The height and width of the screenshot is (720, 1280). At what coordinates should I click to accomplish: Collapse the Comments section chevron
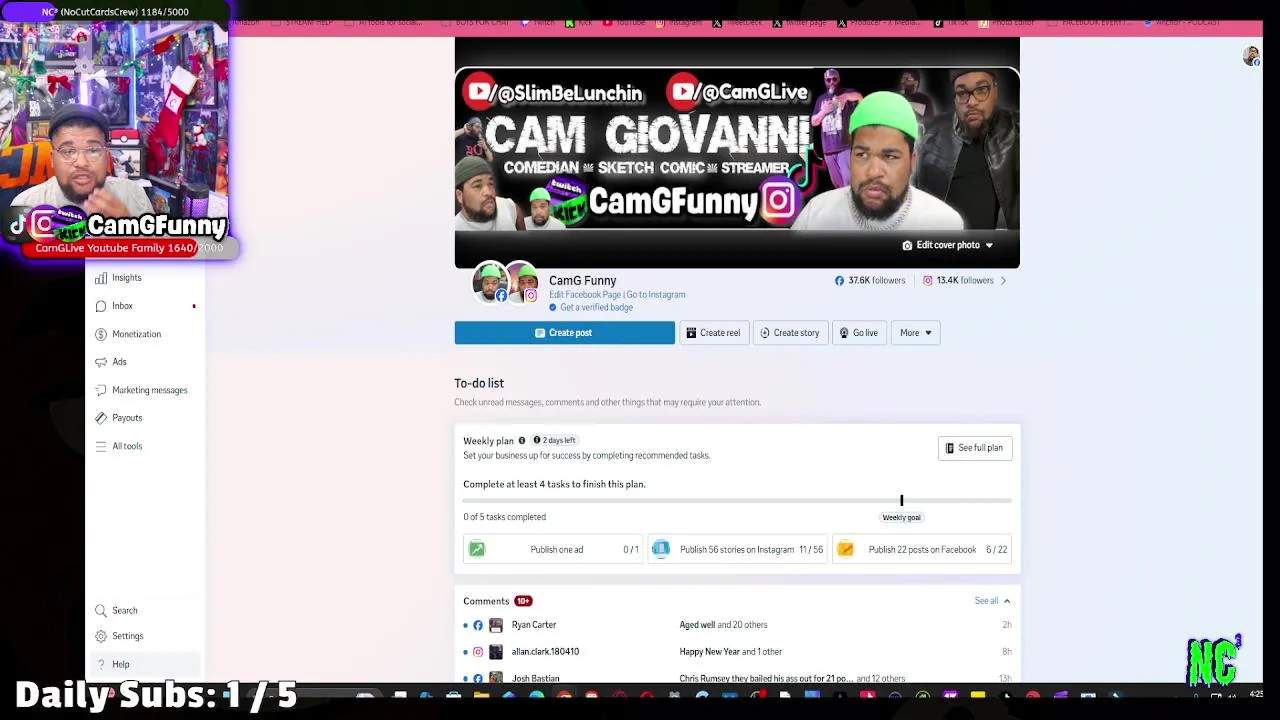[x=1007, y=601]
